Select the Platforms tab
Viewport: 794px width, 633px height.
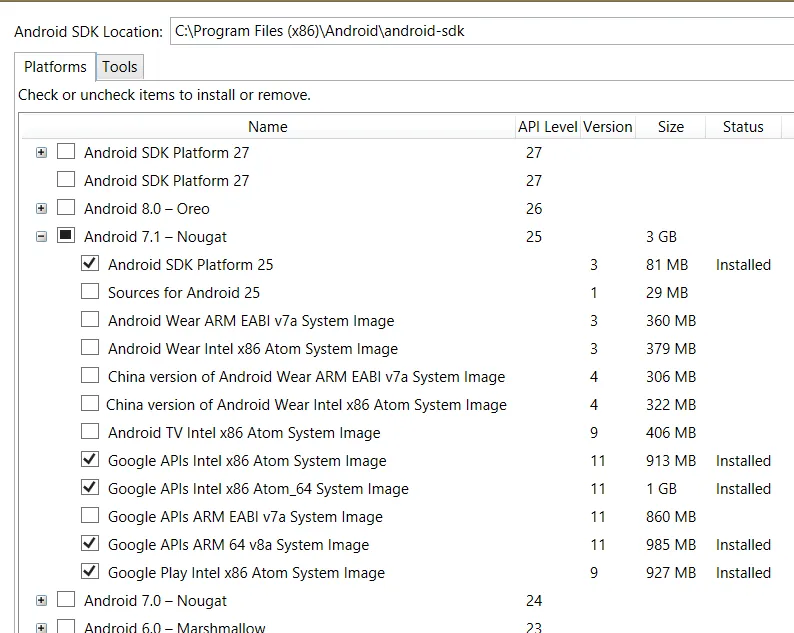tap(56, 67)
